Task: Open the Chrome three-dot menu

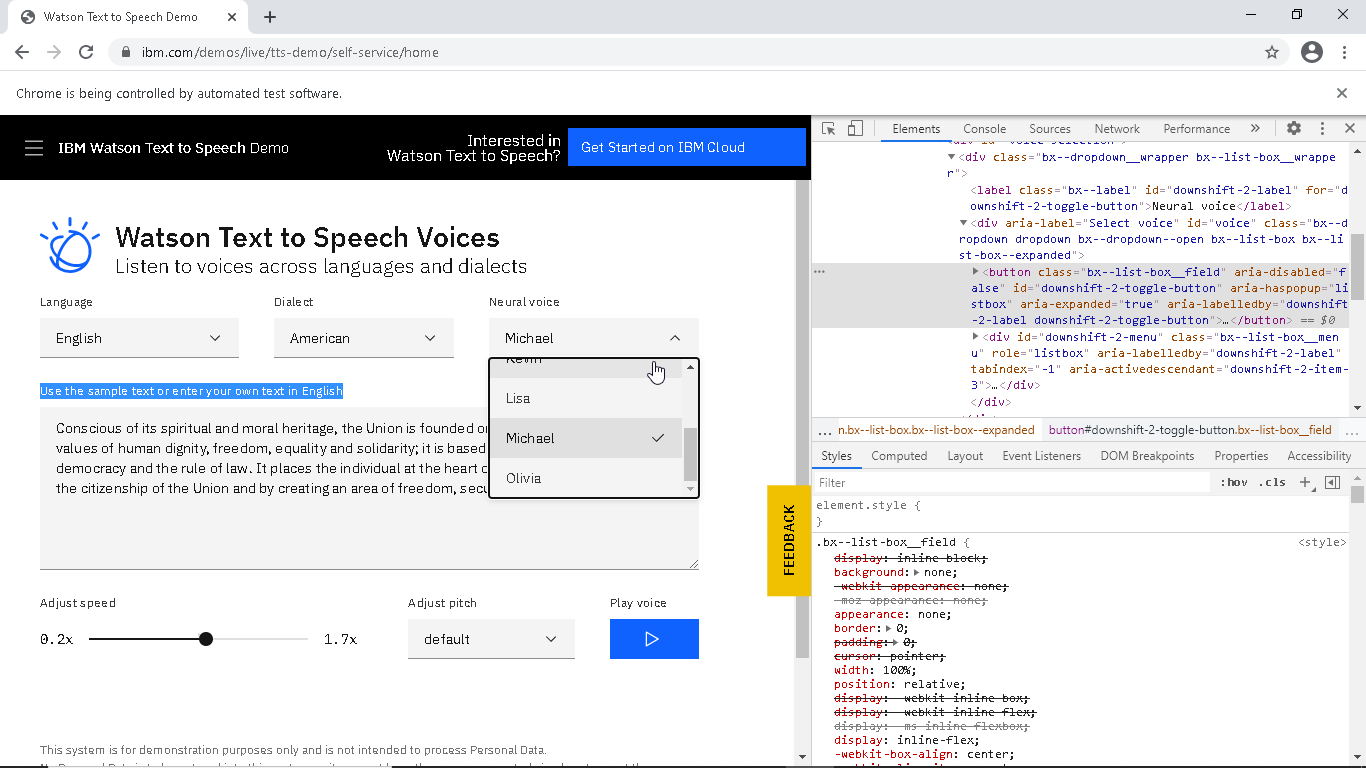Action: pos(1345,52)
